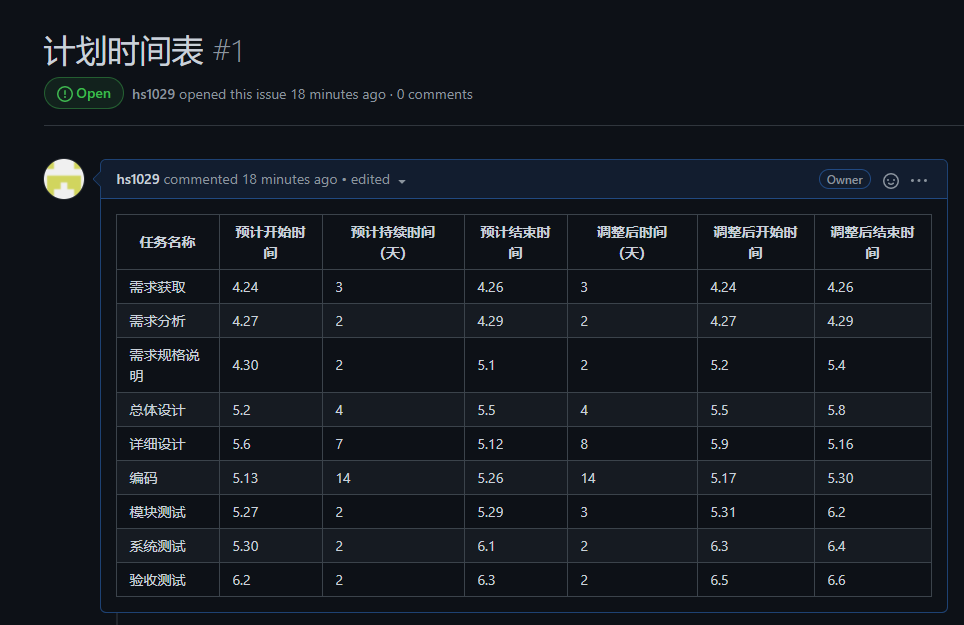964x625 pixels.
Task: Click the 系统测试 row name cell
Action: point(158,546)
